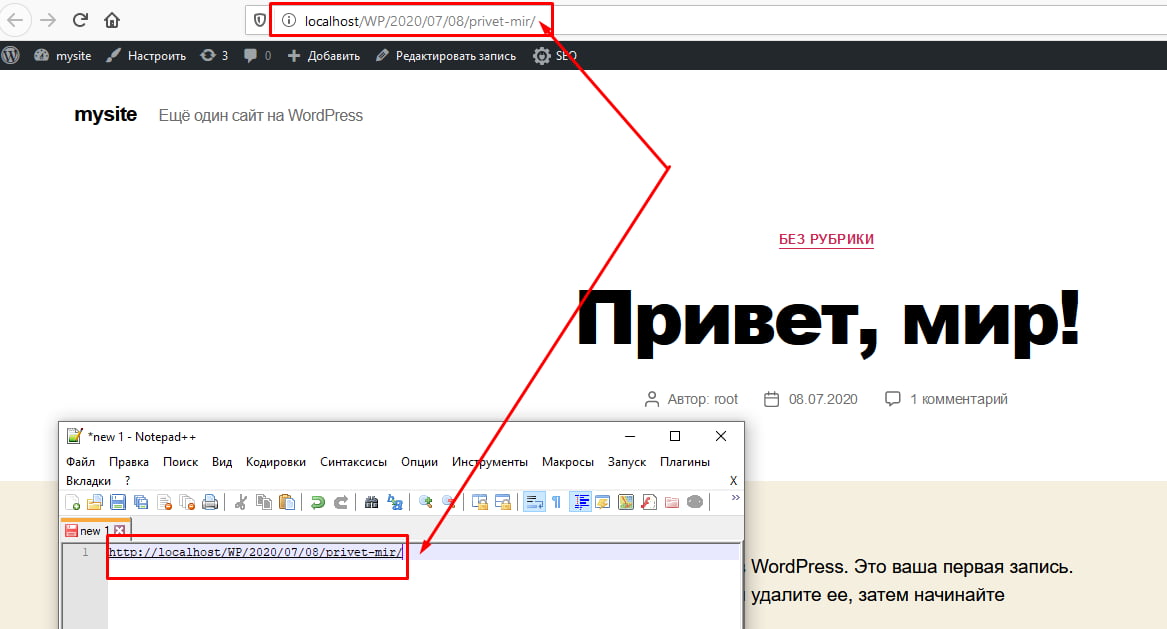Open the Макросы menu
This screenshot has height=629, width=1167.
click(567, 462)
